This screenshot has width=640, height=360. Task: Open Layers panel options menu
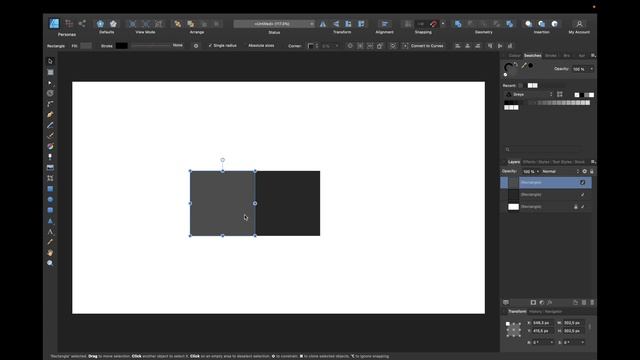593,162
